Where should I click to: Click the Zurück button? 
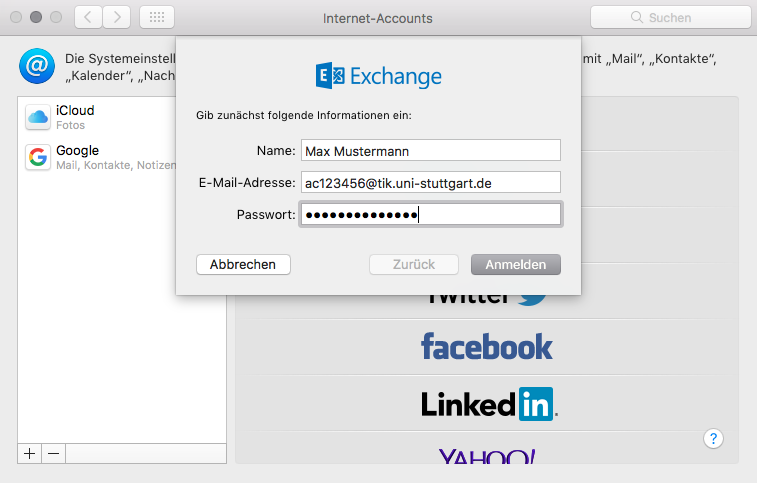pyautogui.click(x=414, y=265)
